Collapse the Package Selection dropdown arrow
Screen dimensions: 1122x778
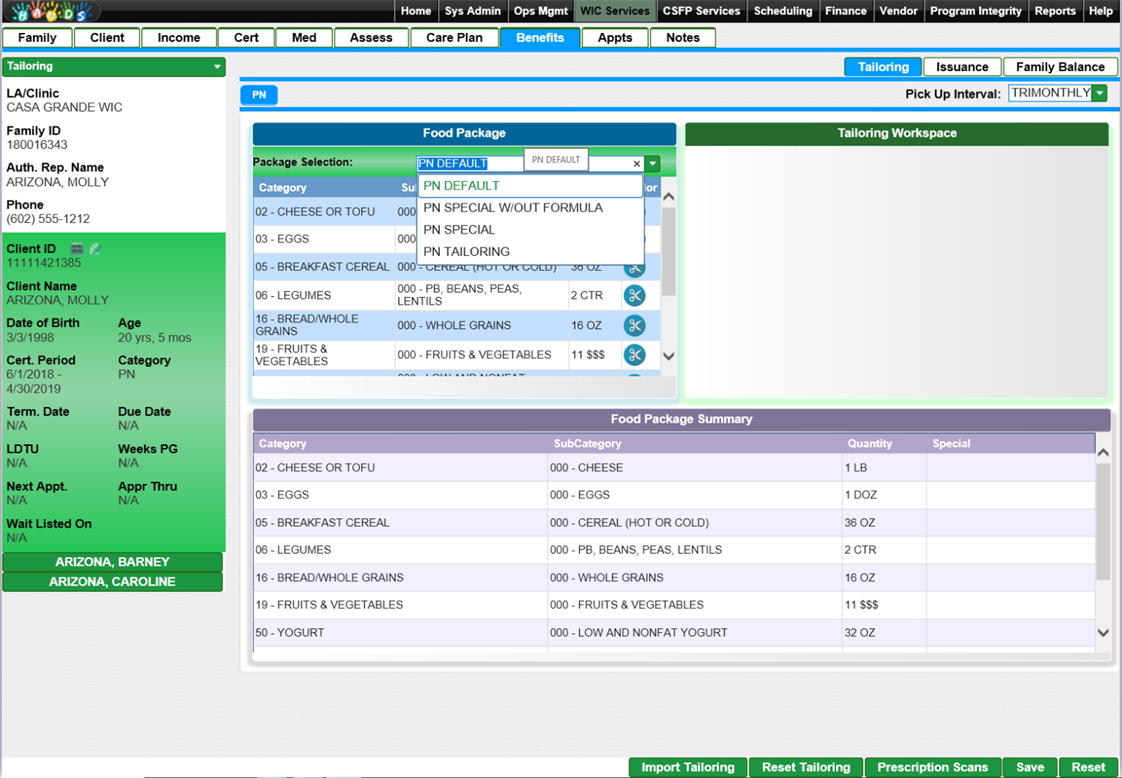click(x=653, y=164)
